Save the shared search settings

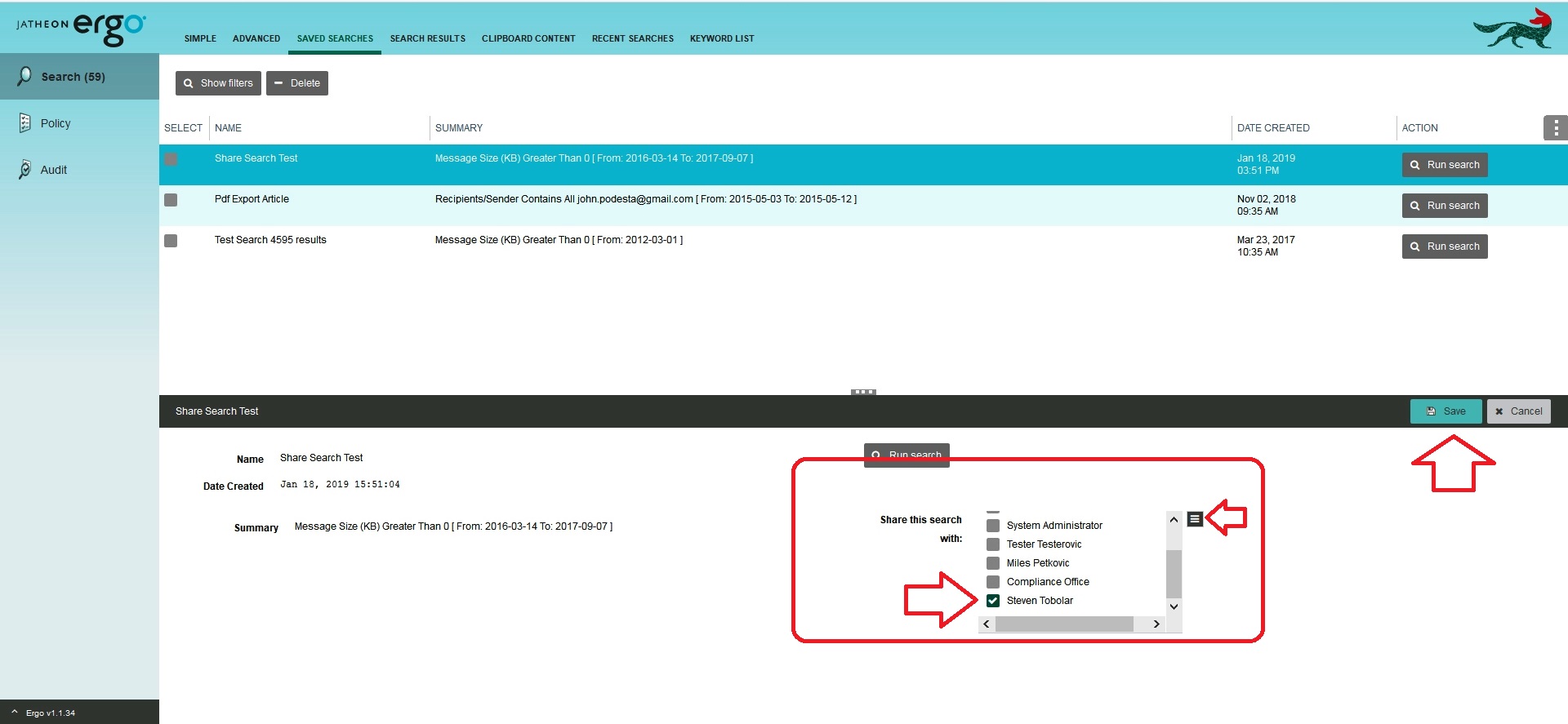click(1445, 411)
